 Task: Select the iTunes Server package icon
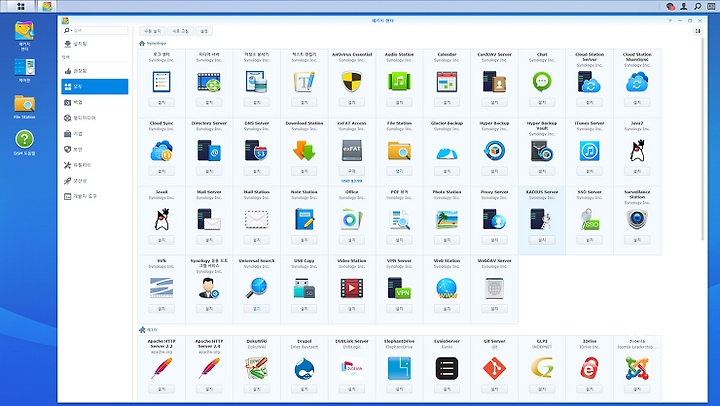pyautogui.click(x=590, y=151)
